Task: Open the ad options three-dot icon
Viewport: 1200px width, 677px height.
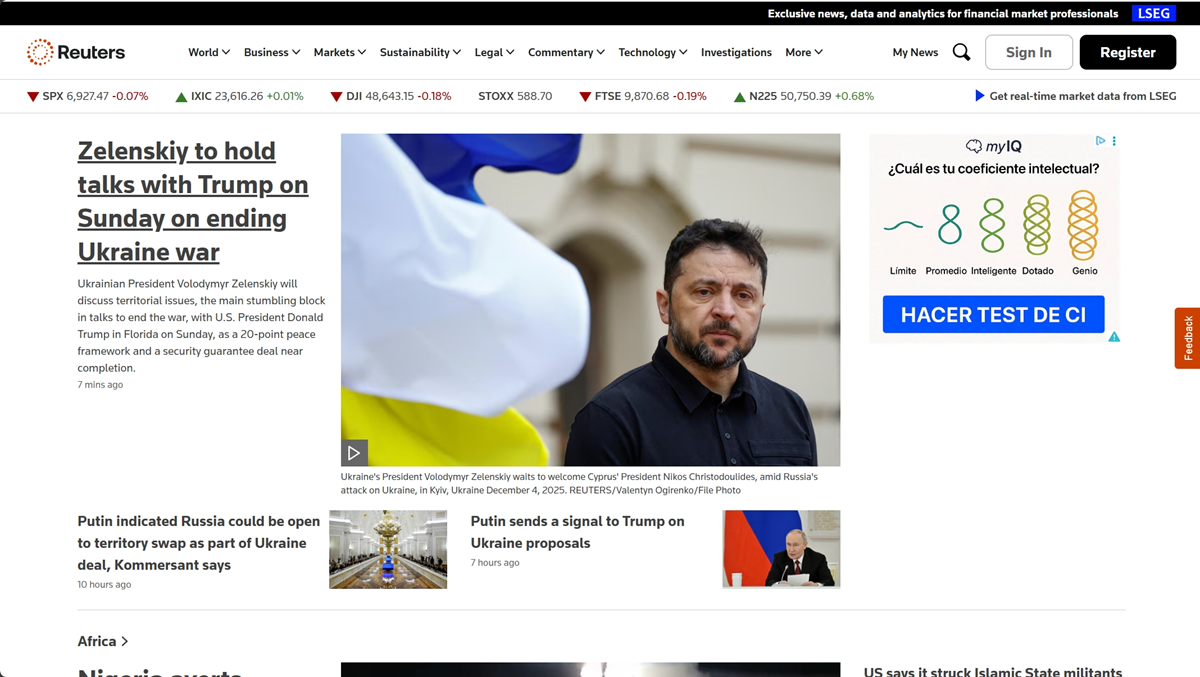Action: [x=1114, y=141]
